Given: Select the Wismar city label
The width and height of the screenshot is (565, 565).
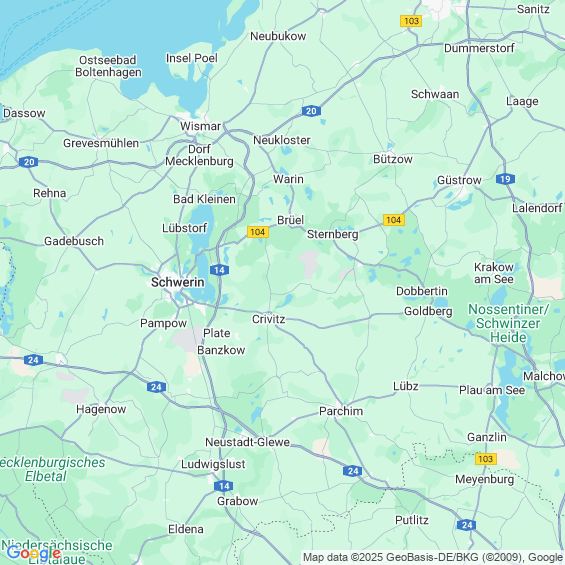Looking at the screenshot, I should (x=200, y=126).
